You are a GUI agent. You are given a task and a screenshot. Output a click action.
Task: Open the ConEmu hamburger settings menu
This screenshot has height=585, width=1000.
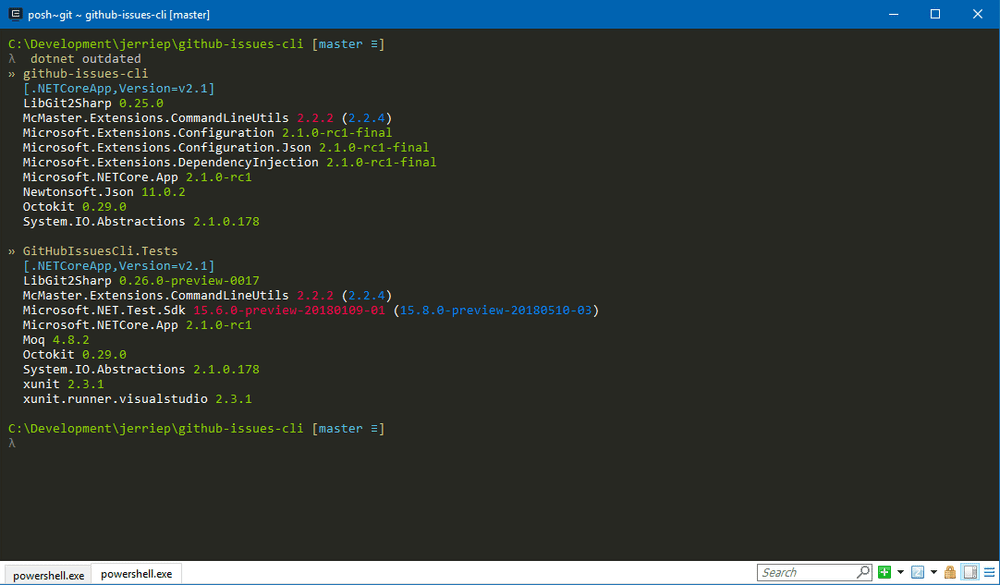990,572
